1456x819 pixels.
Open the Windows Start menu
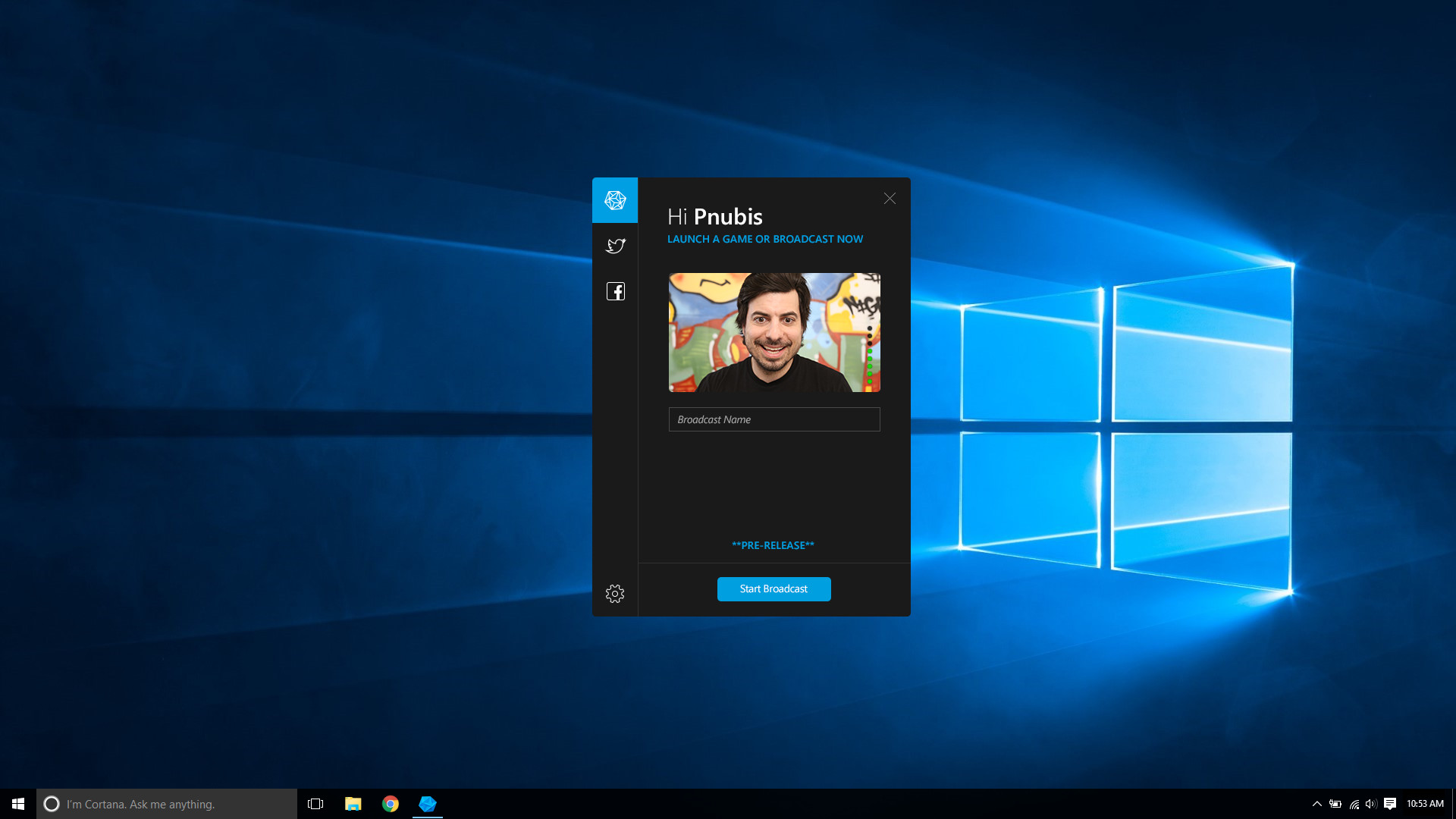coord(18,804)
